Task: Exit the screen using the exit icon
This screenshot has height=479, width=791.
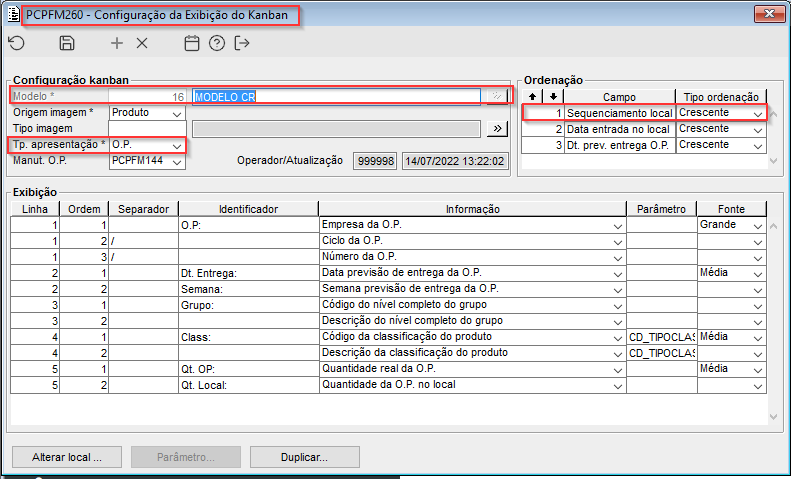Action: (x=242, y=43)
